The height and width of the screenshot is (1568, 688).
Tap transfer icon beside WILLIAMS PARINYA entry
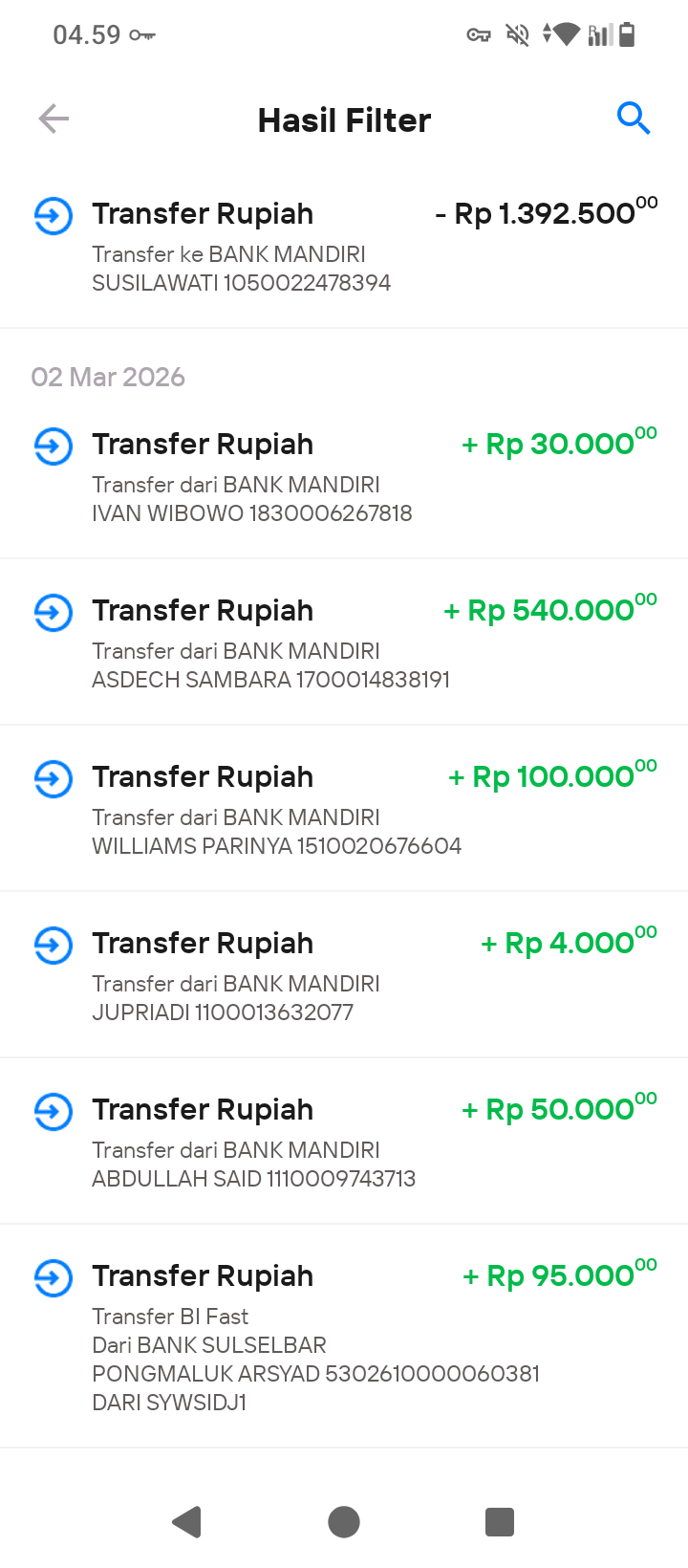click(x=54, y=778)
